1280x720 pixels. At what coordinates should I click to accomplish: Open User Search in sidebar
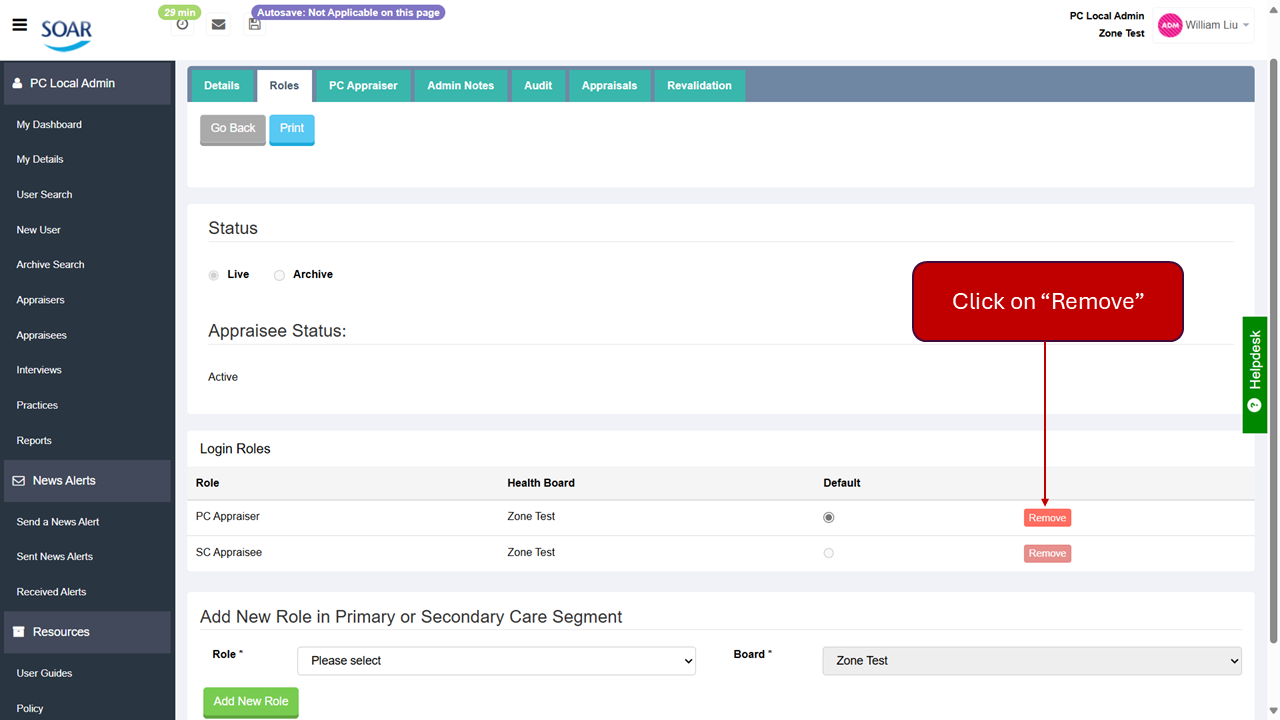click(44, 195)
